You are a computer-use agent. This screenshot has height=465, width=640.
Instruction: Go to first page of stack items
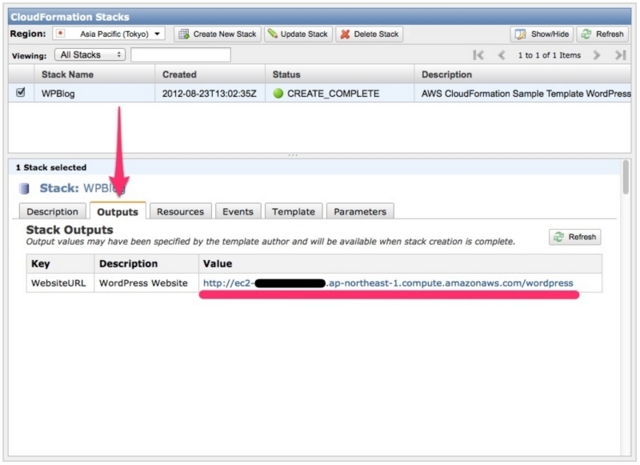pos(478,55)
